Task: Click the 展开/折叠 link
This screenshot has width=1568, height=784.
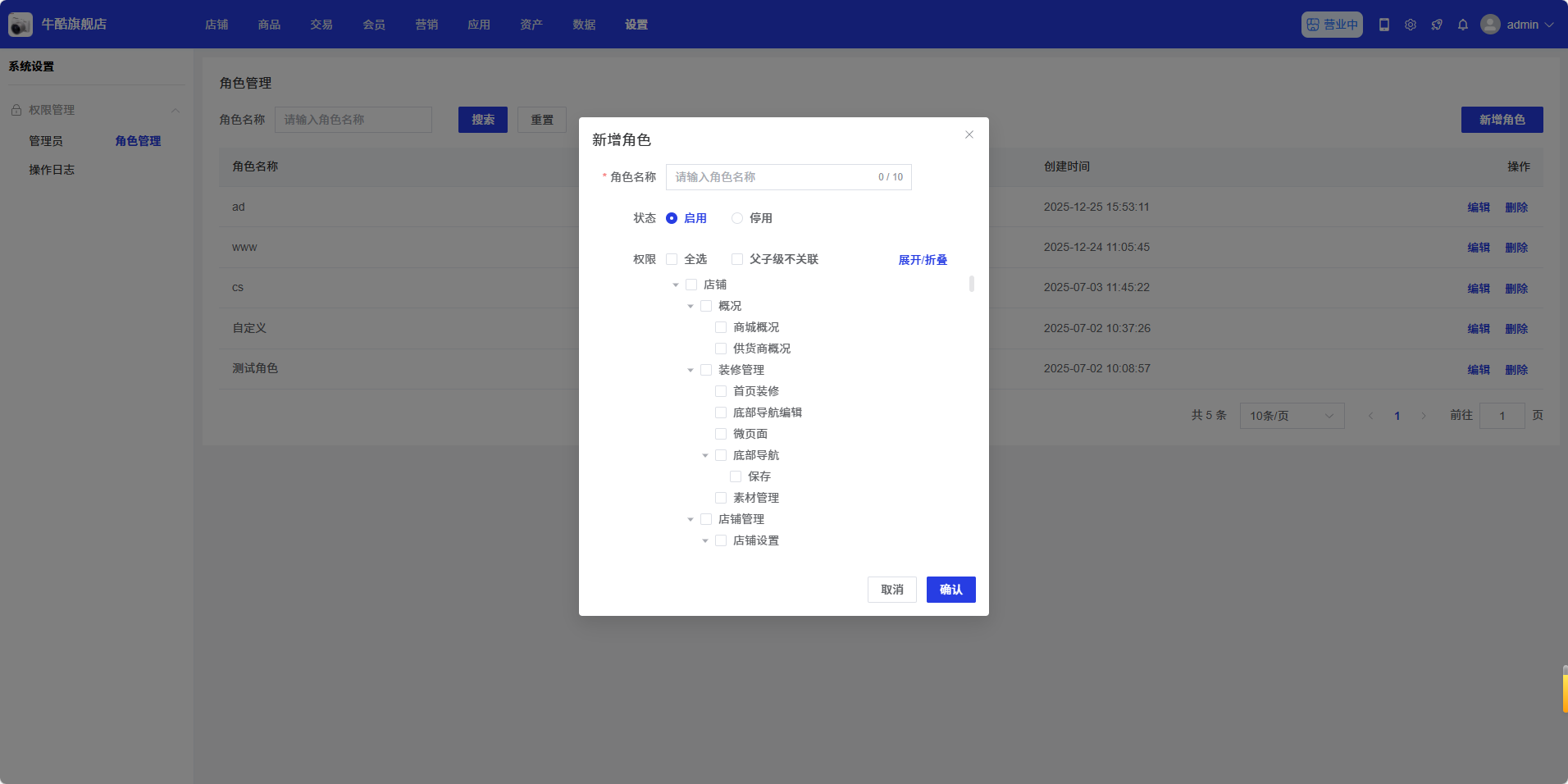Action: (923, 260)
